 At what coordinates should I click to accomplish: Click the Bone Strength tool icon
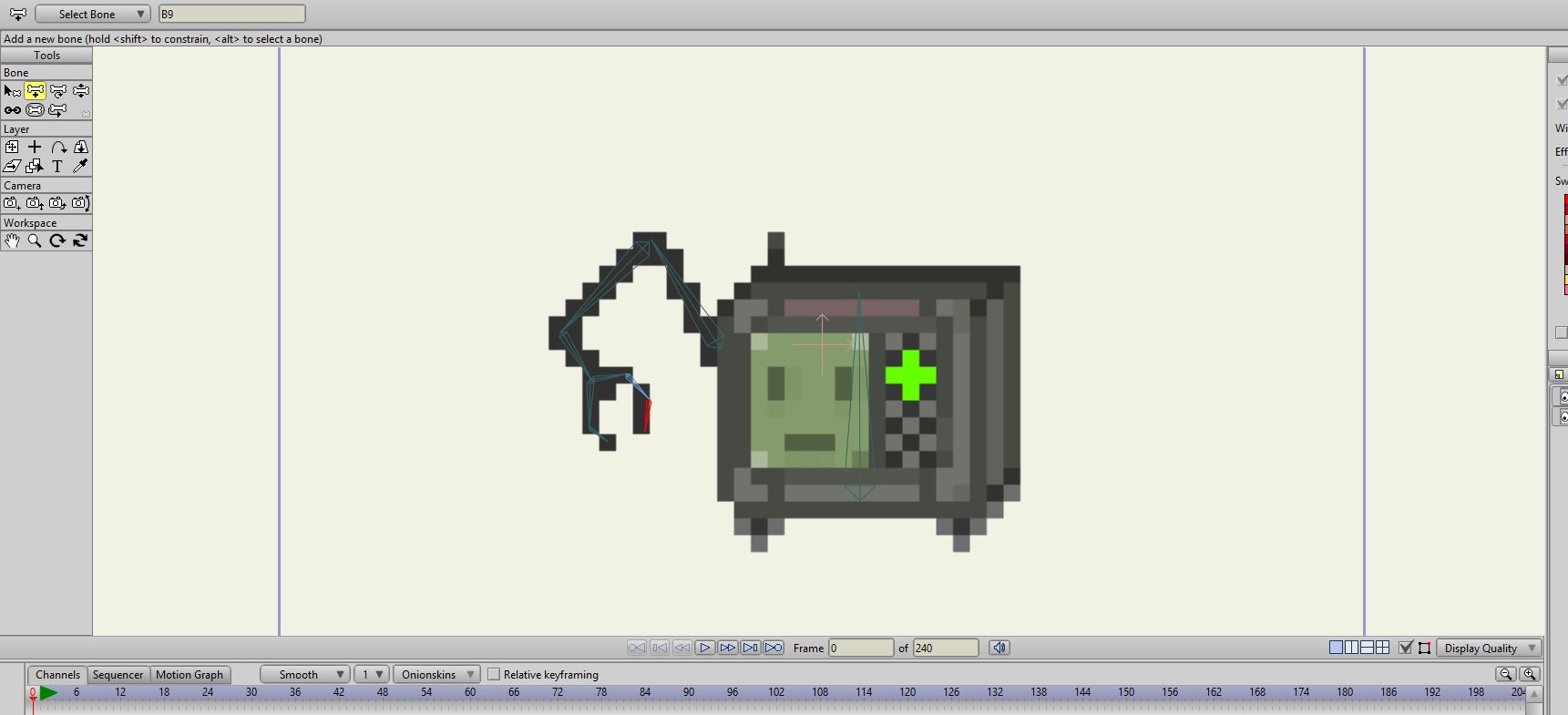[35, 110]
